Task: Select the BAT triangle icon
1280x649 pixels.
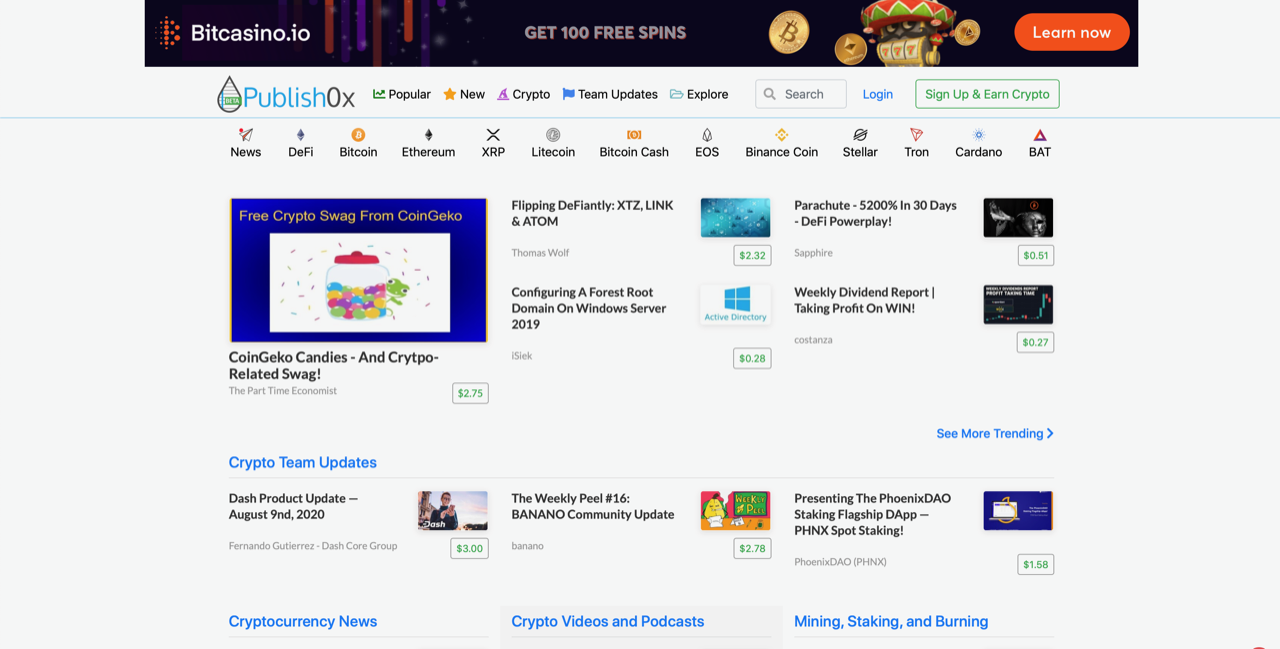Action: click(x=1040, y=135)
